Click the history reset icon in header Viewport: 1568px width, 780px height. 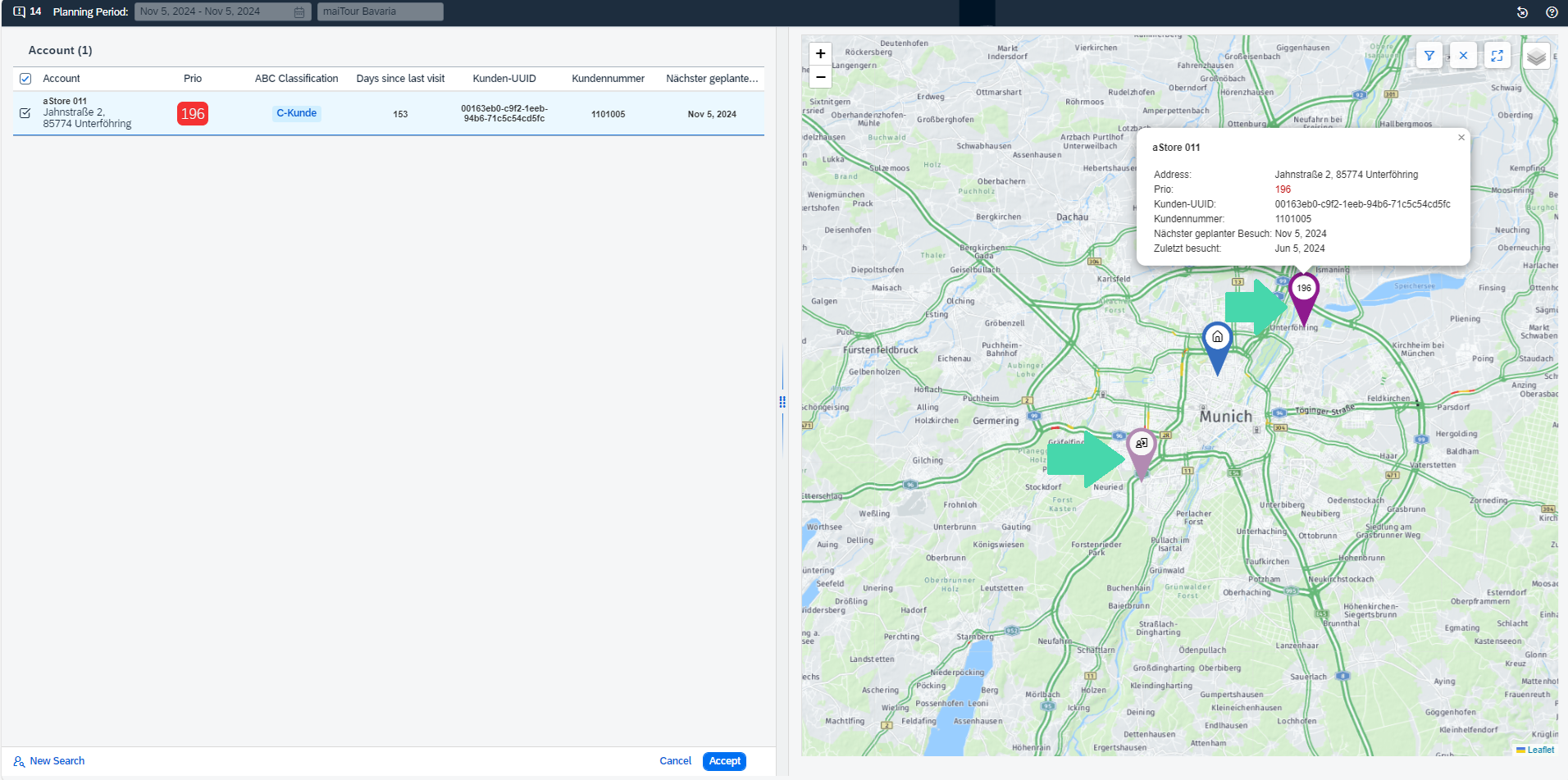(1522, 12)
